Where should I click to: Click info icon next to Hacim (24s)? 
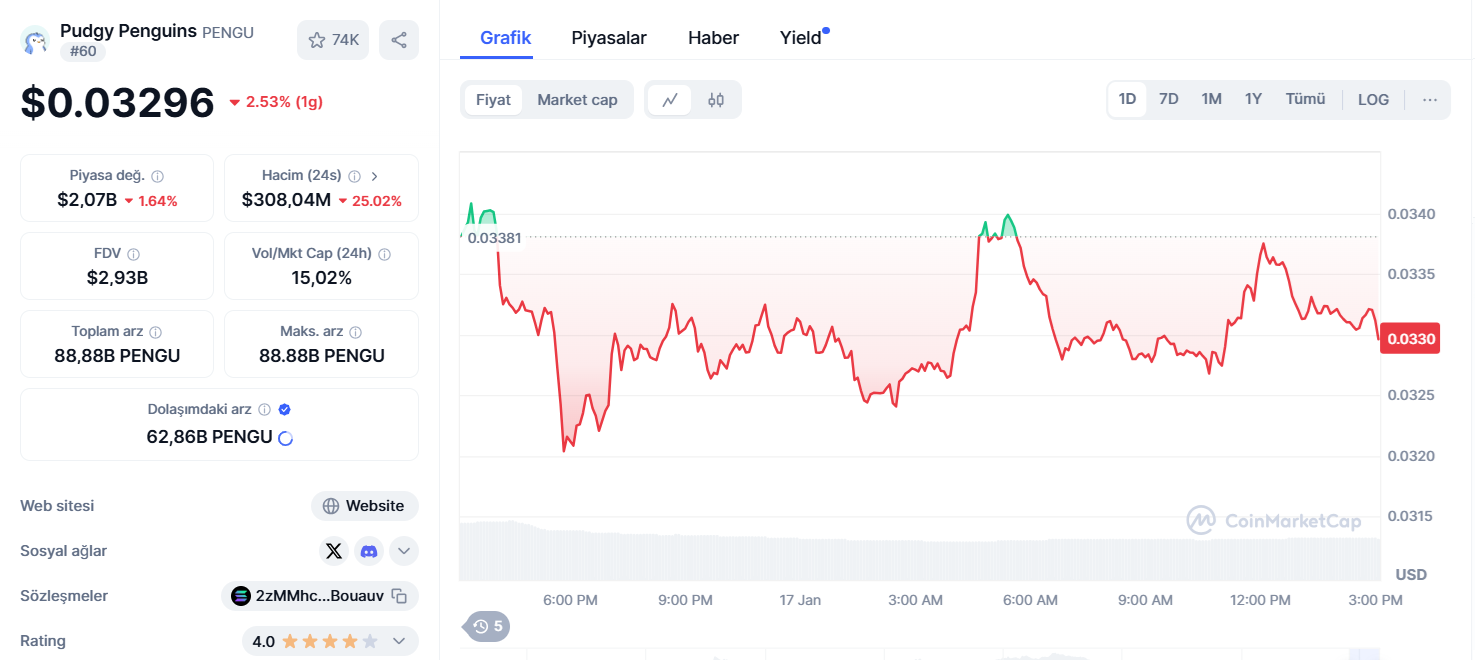(355, 176)
